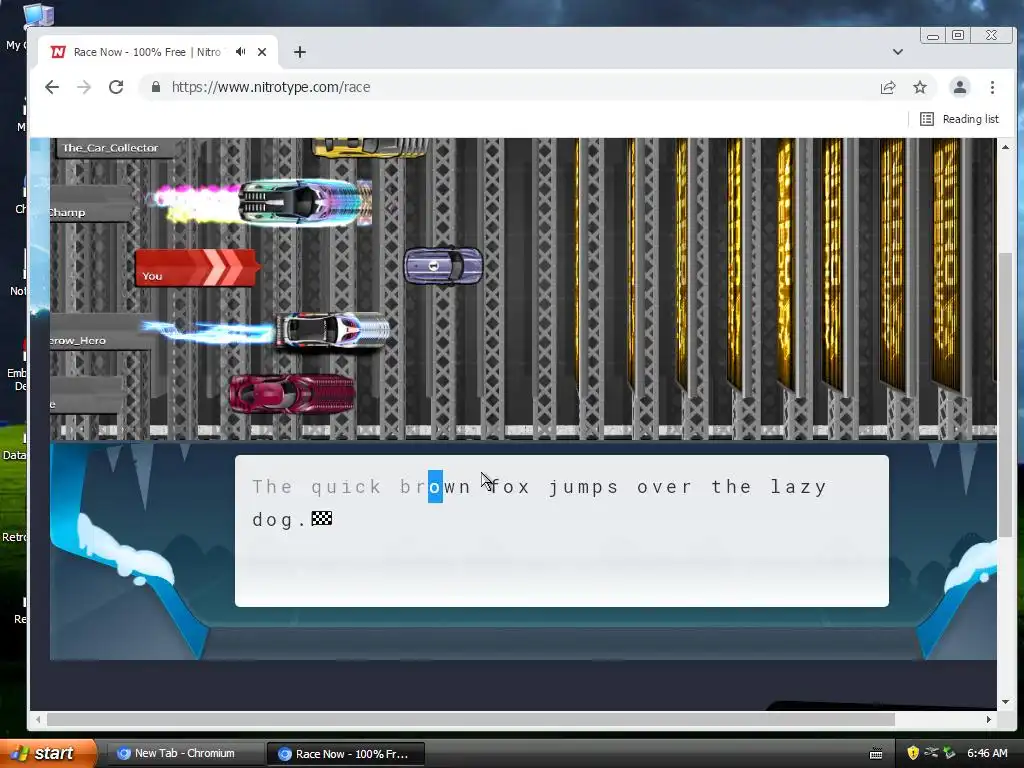
Task: Open the security shield tray icon
Action: (x=913, y=754)
